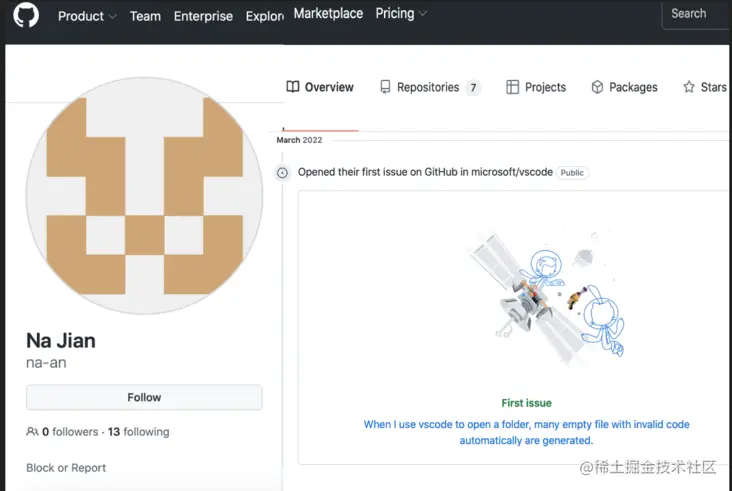Click the March 2022 timeline heading
The image size is (732, 491).
click(x=299, y=140)
